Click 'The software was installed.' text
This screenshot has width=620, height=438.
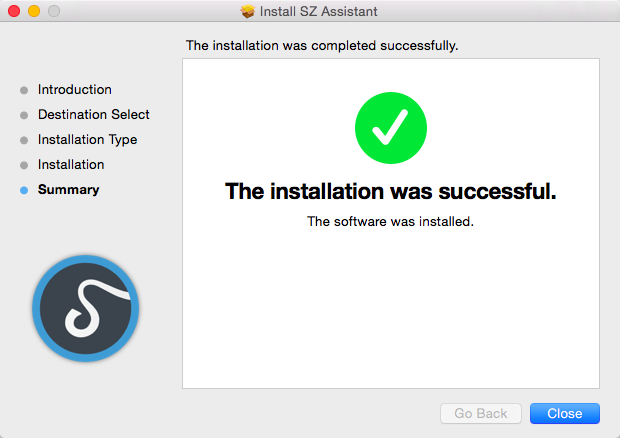pyautogui.click(x=390, y=221)
